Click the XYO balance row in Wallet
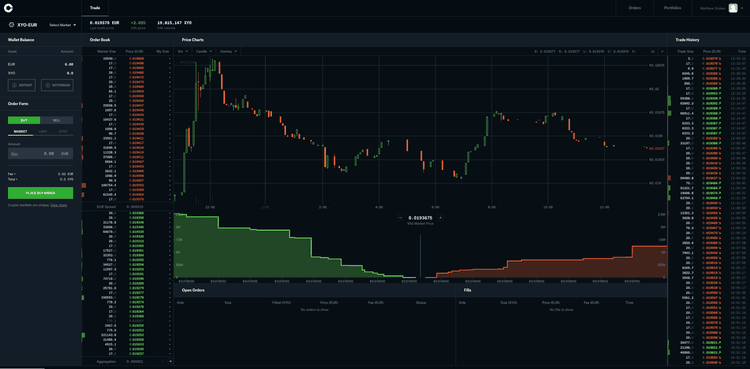The image size is (750, 369). pyautogui.click(x=41, y=73)
